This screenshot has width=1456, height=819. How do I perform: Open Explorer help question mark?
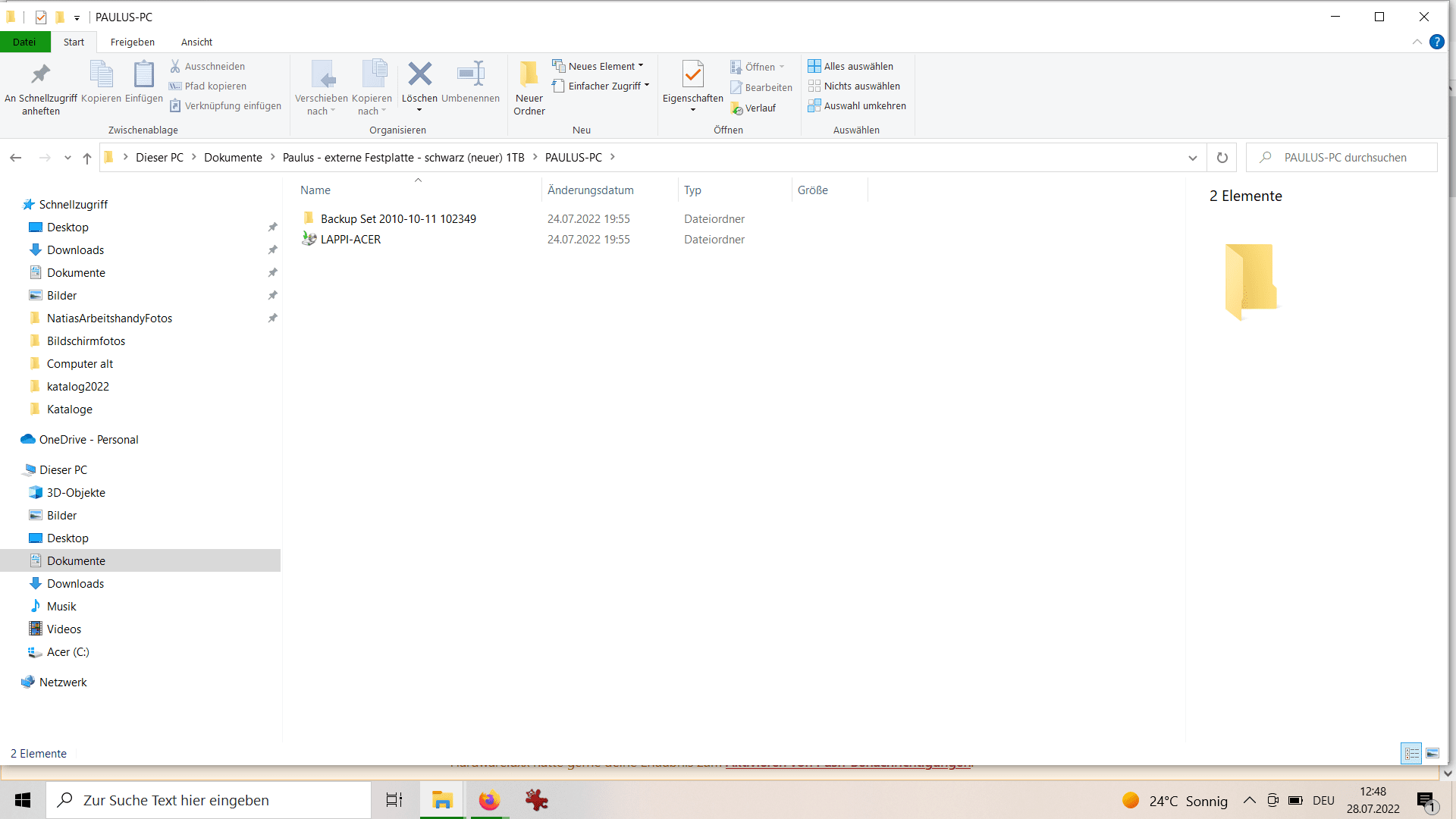coord(1436,42)
